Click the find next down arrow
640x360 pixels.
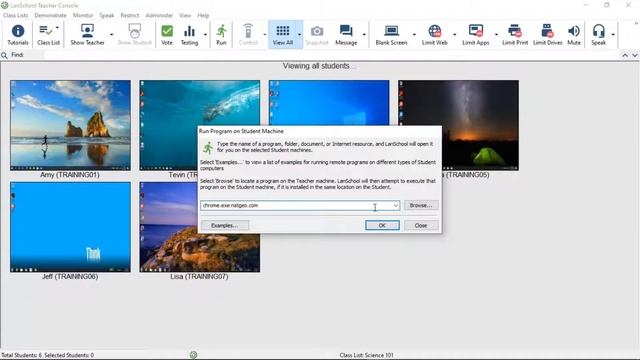635,55
